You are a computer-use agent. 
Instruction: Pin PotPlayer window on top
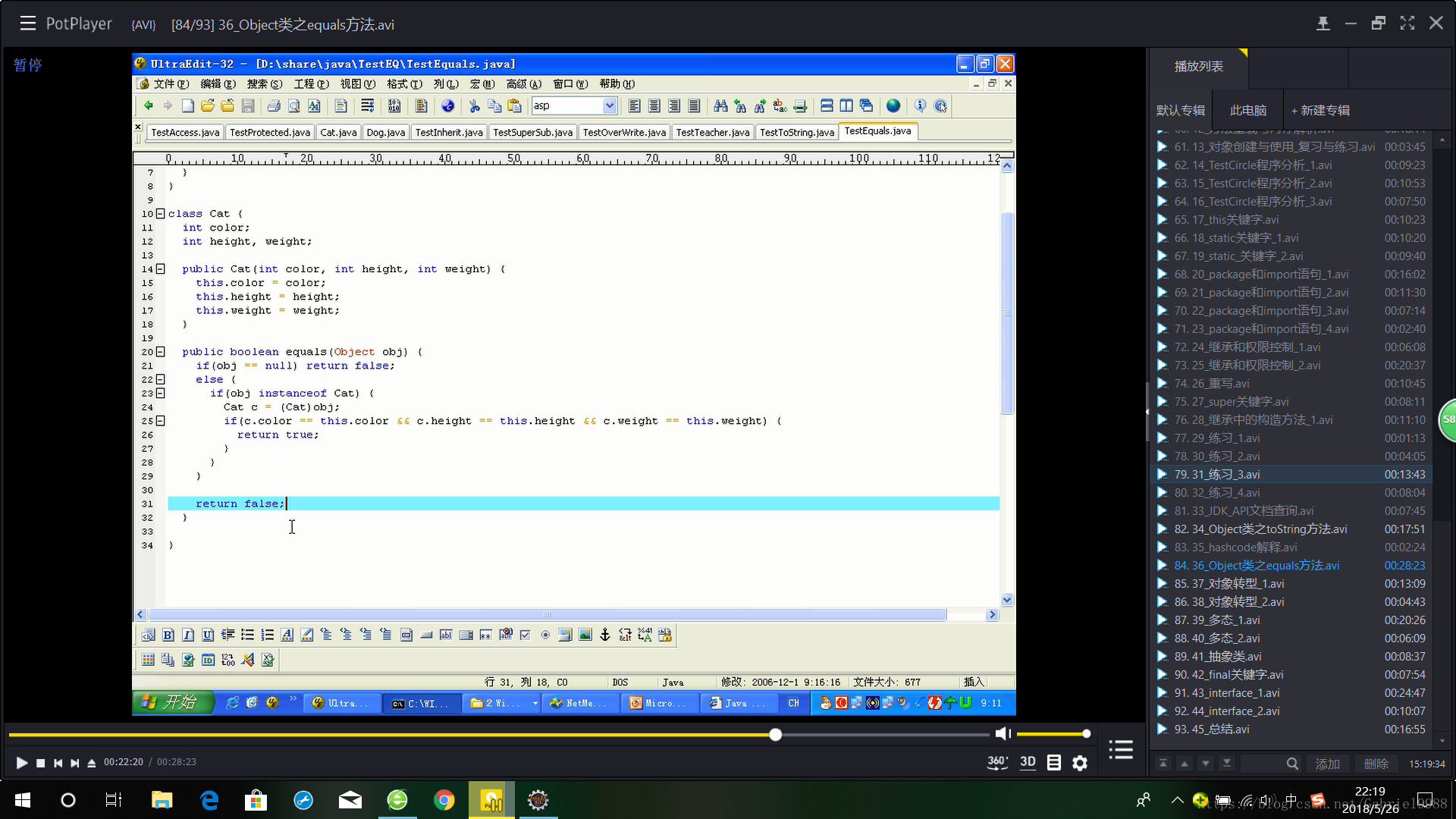coord(1323,24)
